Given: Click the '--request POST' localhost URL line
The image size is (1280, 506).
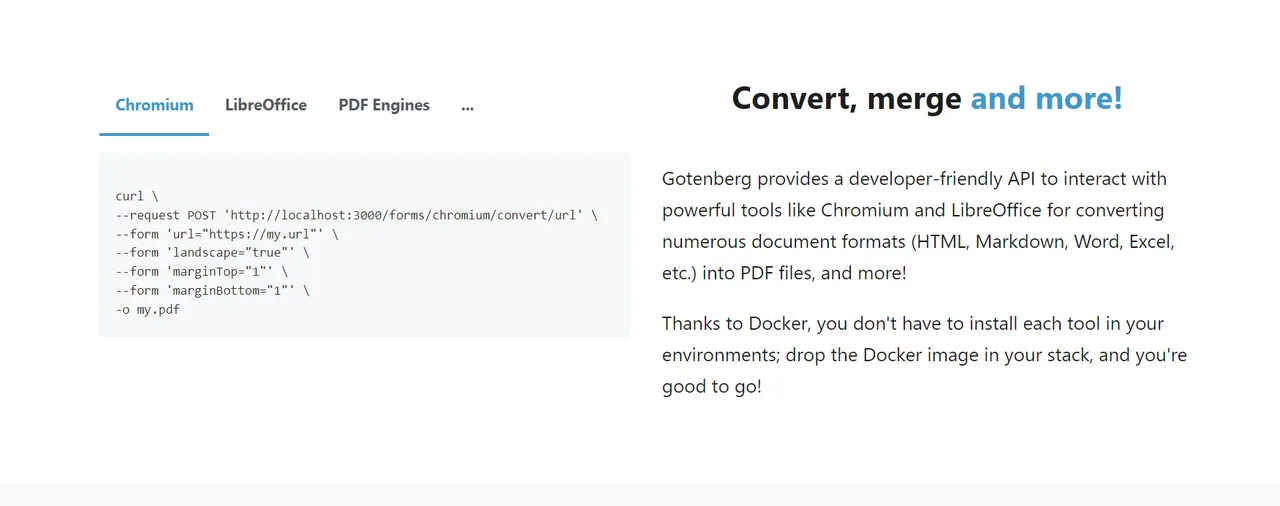Looking at the screenshot, I should pos(356,215).
